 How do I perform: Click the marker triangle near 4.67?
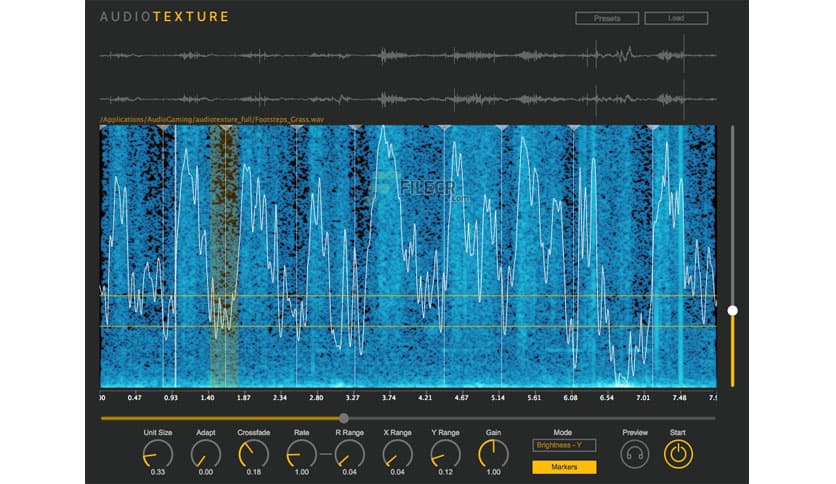444,128
